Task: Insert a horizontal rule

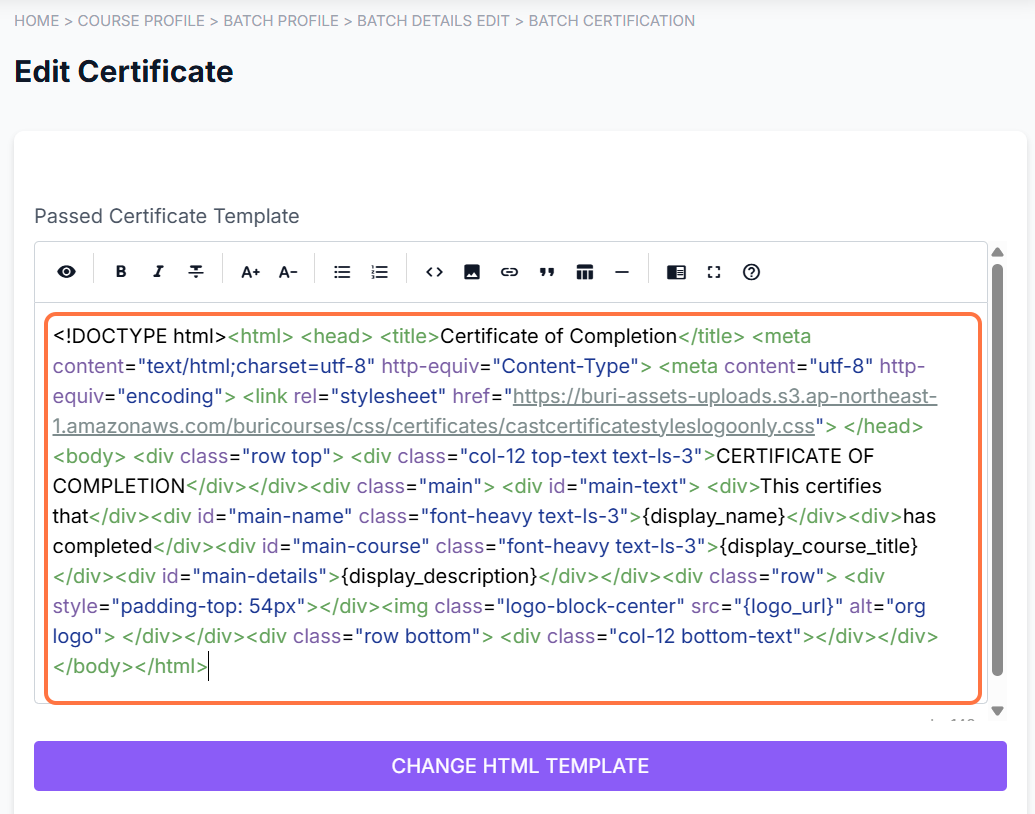Action: (x=622, y=272)
